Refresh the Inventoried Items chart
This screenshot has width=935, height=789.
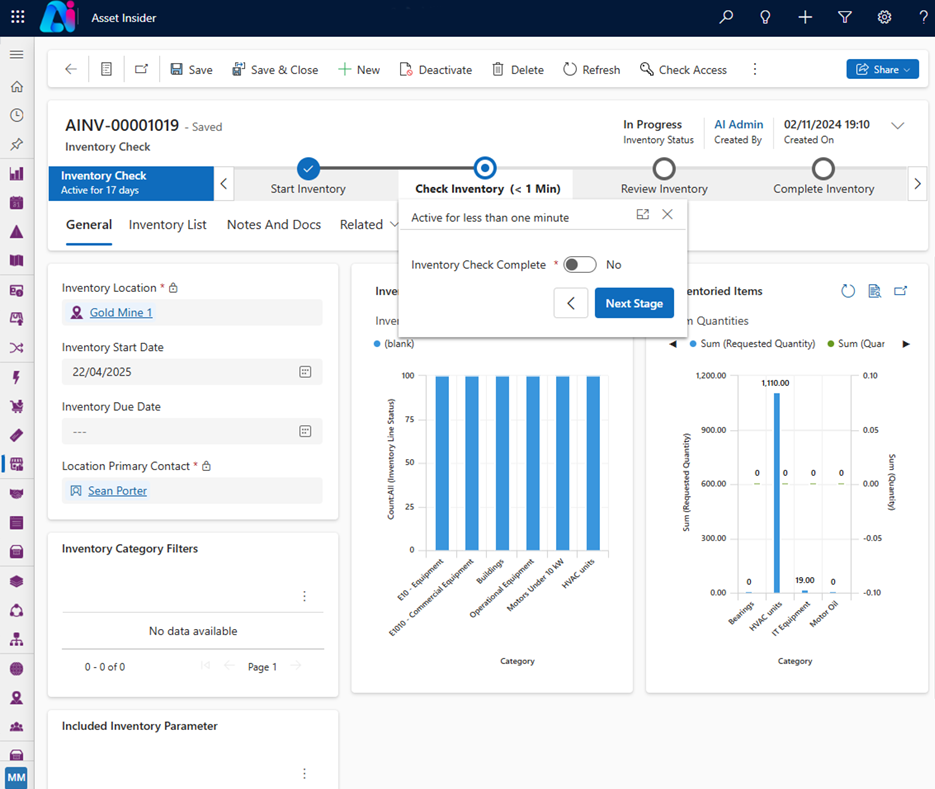point(847,291)
